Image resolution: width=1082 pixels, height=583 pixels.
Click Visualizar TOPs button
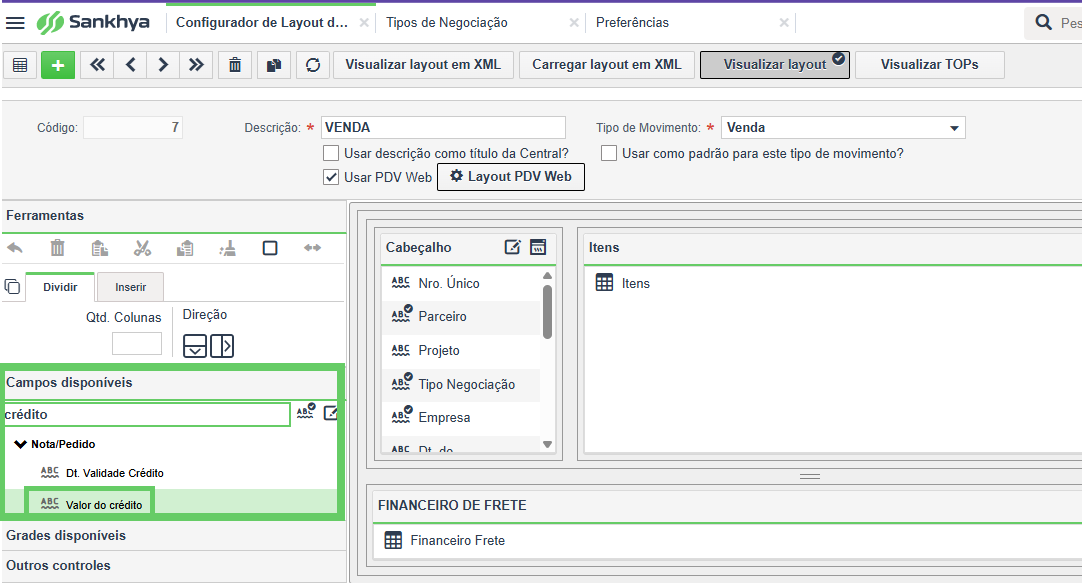coord(929,65)
